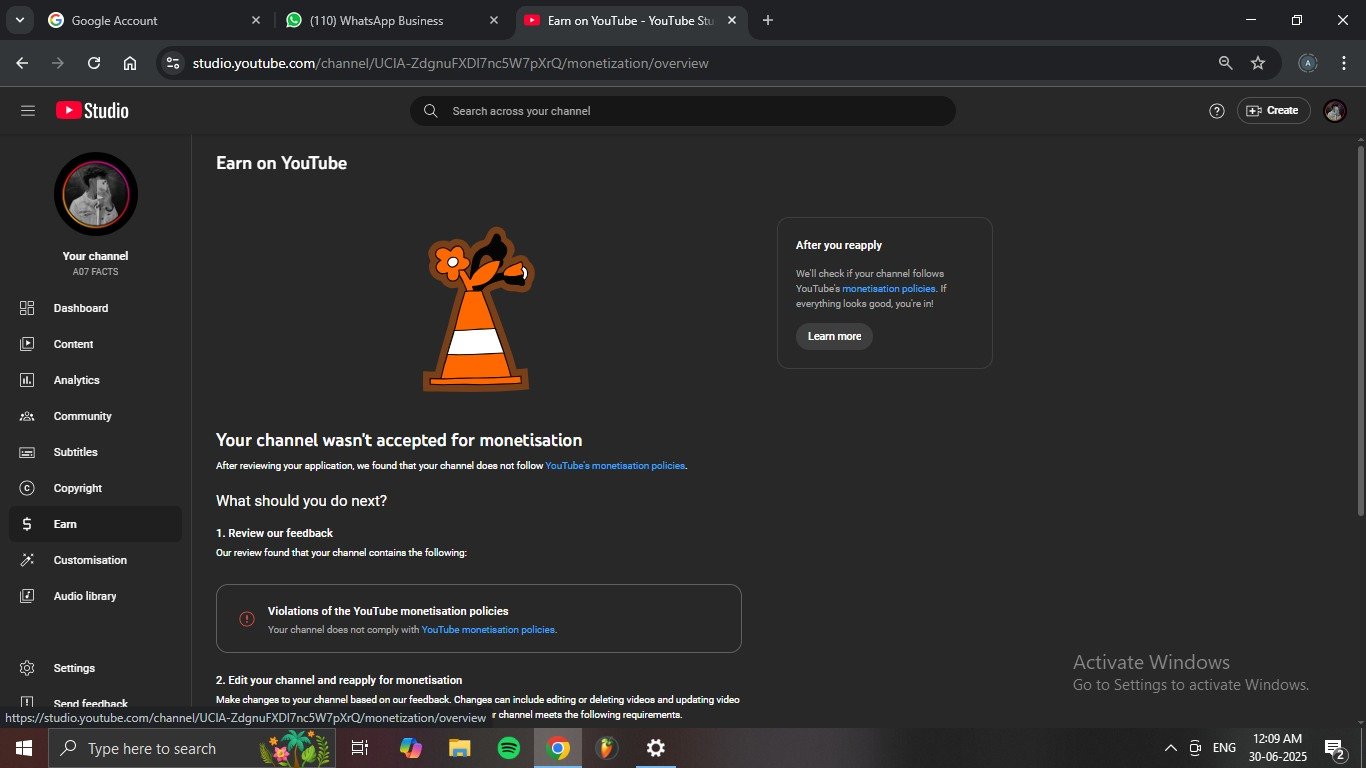Click the channel profile picture thumbnail

pyautogui.click(x=96, y=194)
